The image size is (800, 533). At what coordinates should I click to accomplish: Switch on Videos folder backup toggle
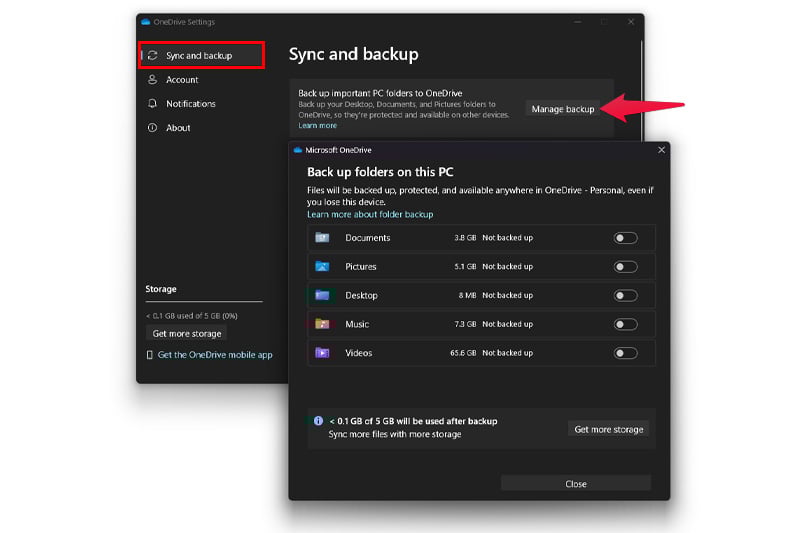pos(626,353)
